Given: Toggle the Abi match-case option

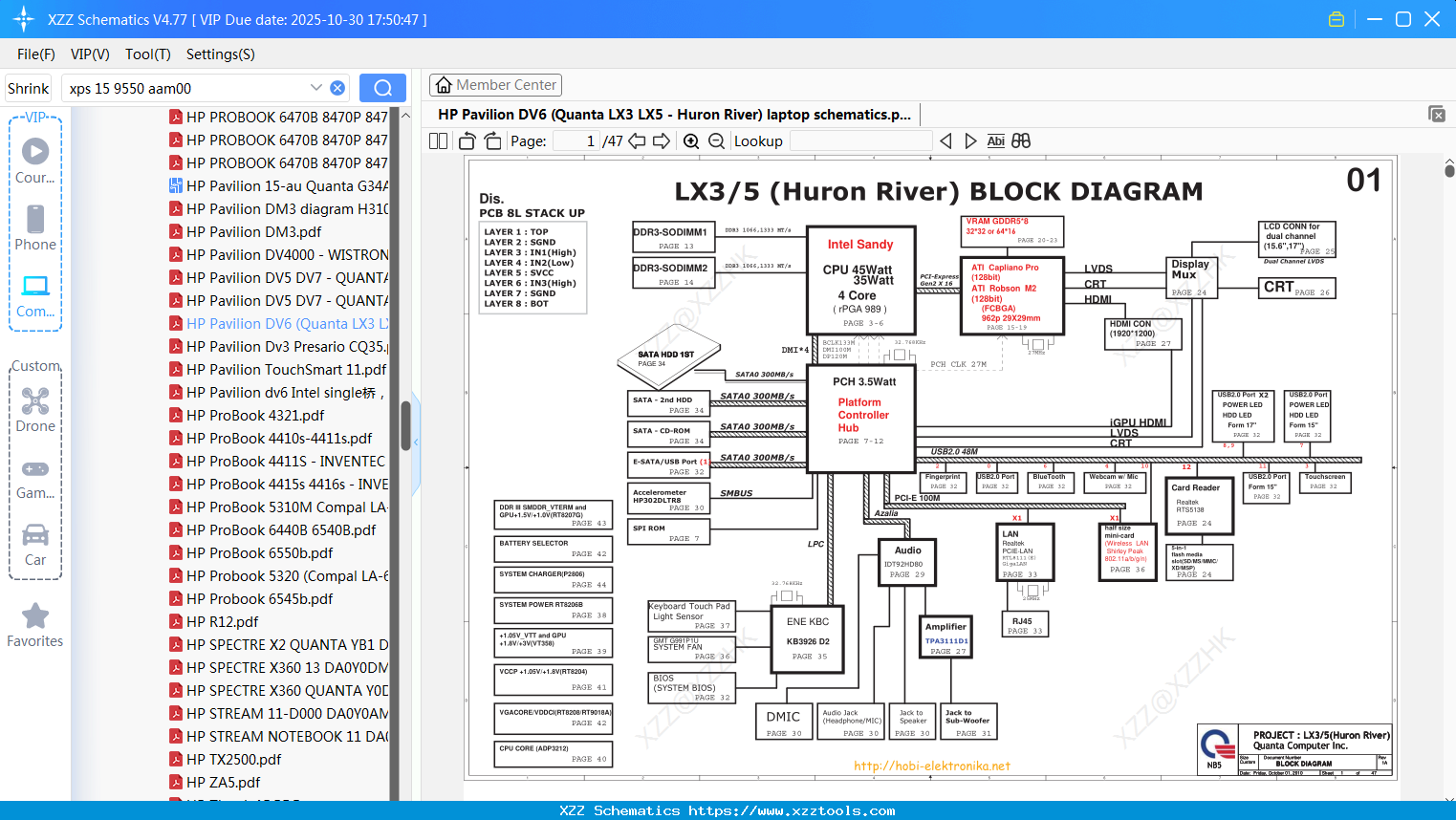Looking at the screenshot, I should tap(995, 140).
